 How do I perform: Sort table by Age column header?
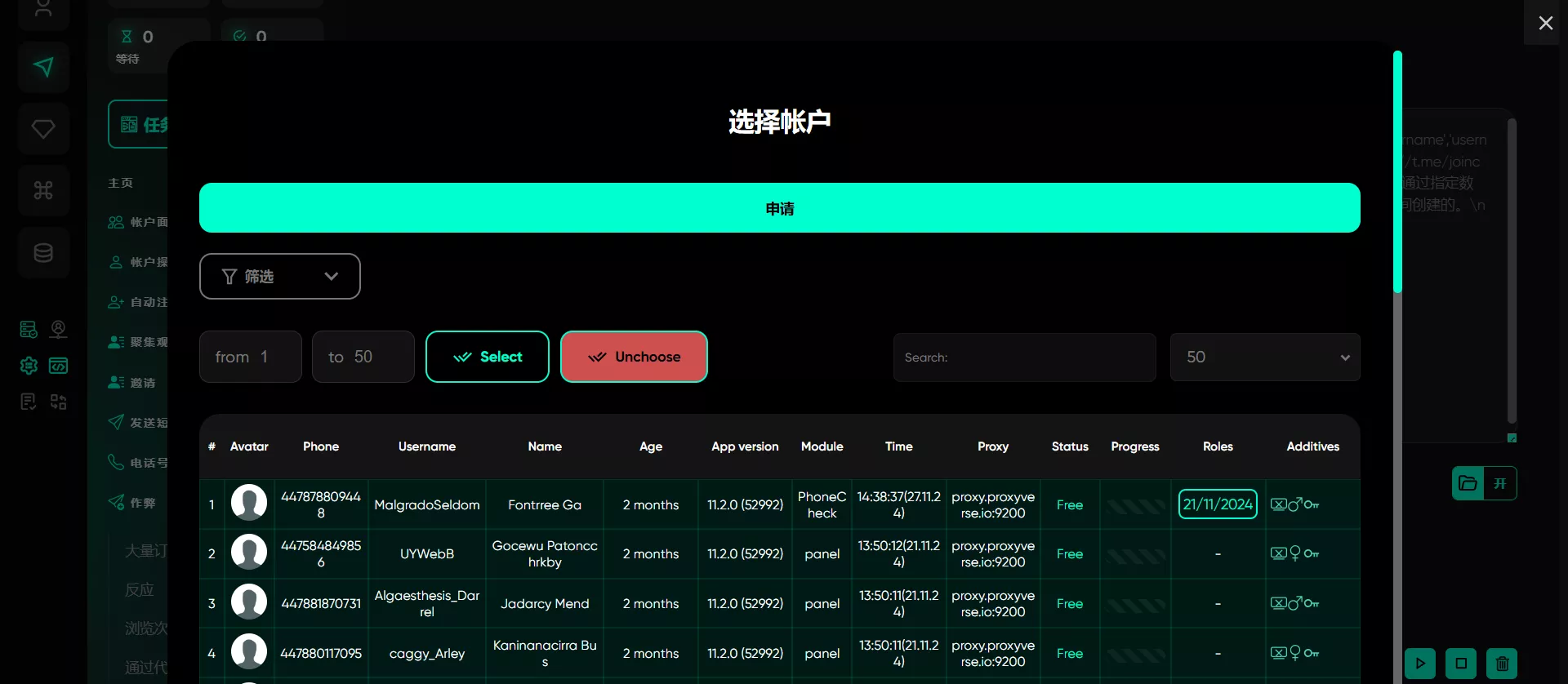pos(651,446)
